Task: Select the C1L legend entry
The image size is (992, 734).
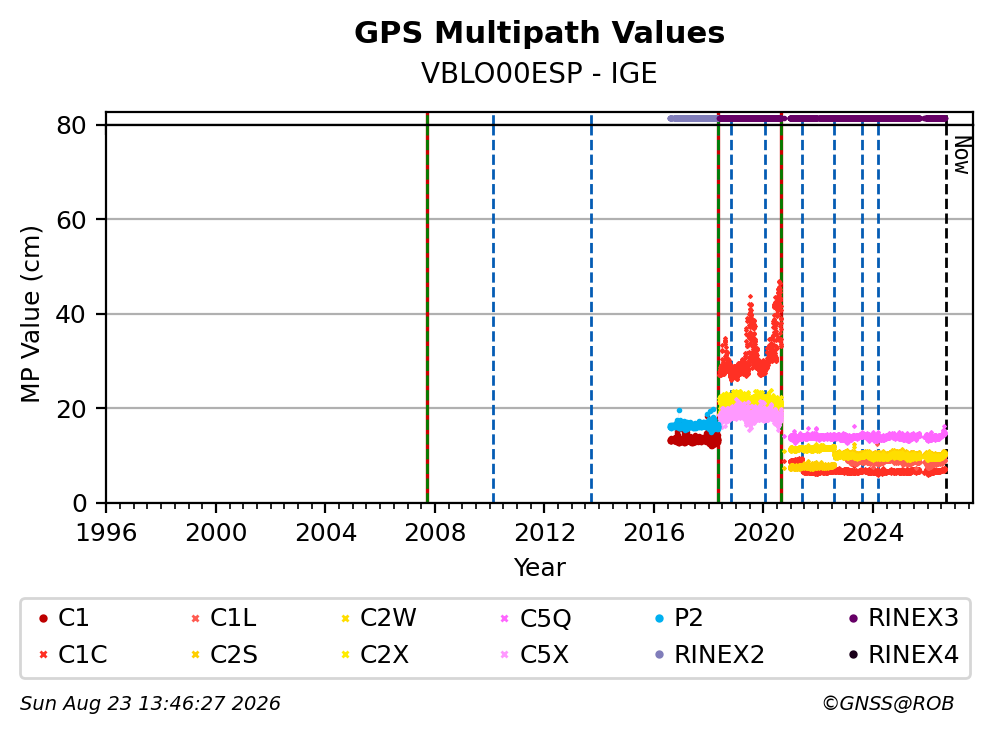Action: click(223, 618)
